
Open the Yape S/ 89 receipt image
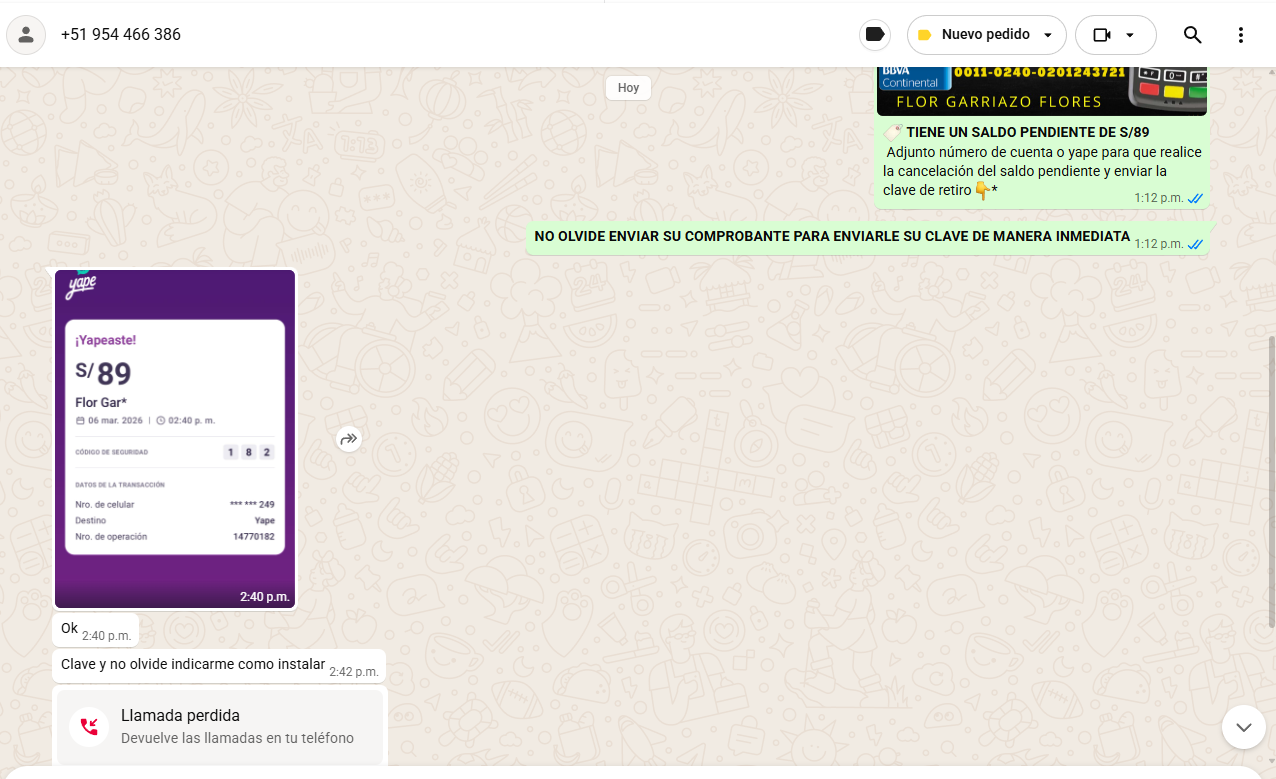click(x=175, y=440)
